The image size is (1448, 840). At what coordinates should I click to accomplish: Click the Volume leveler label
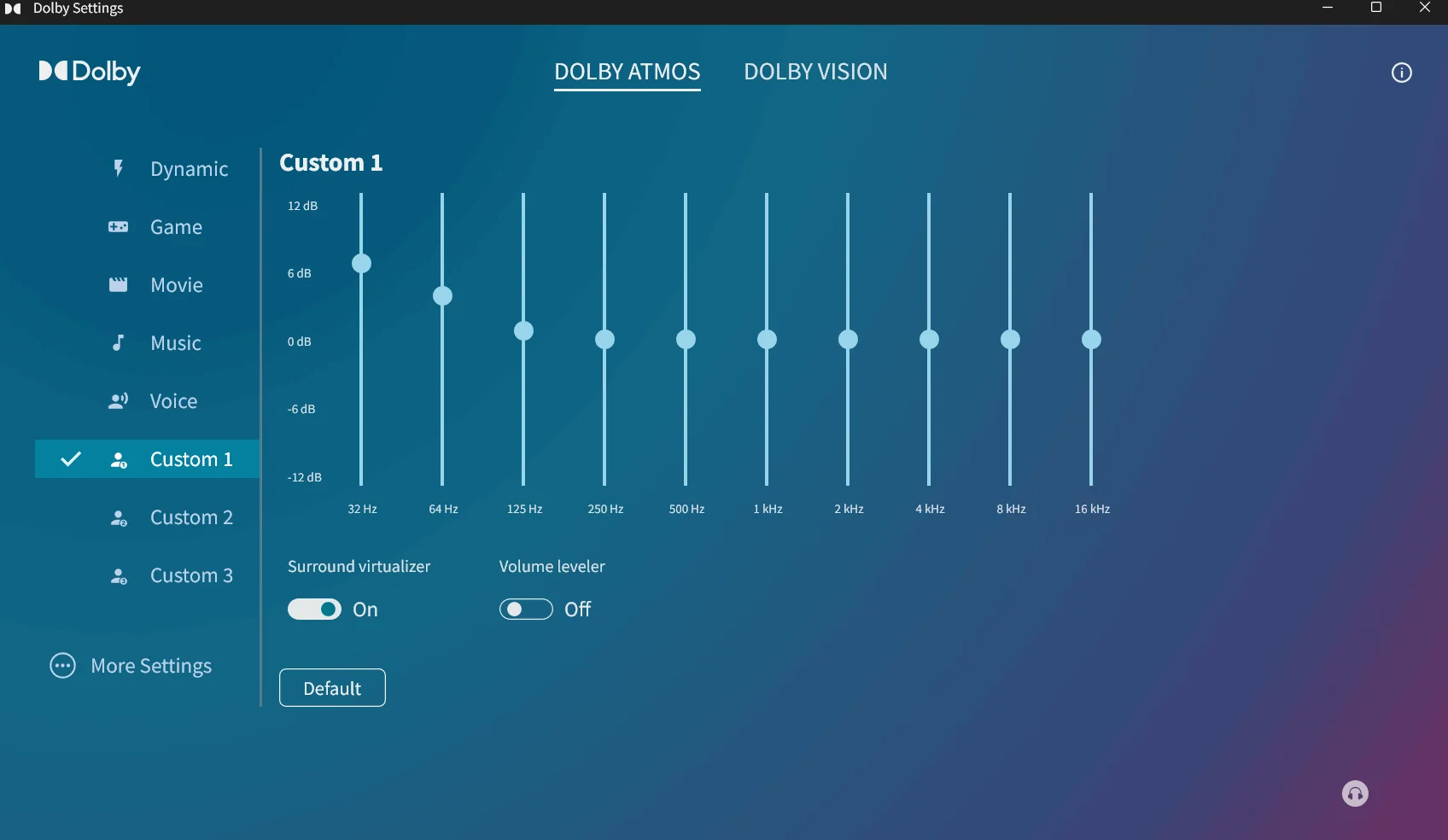552,567
